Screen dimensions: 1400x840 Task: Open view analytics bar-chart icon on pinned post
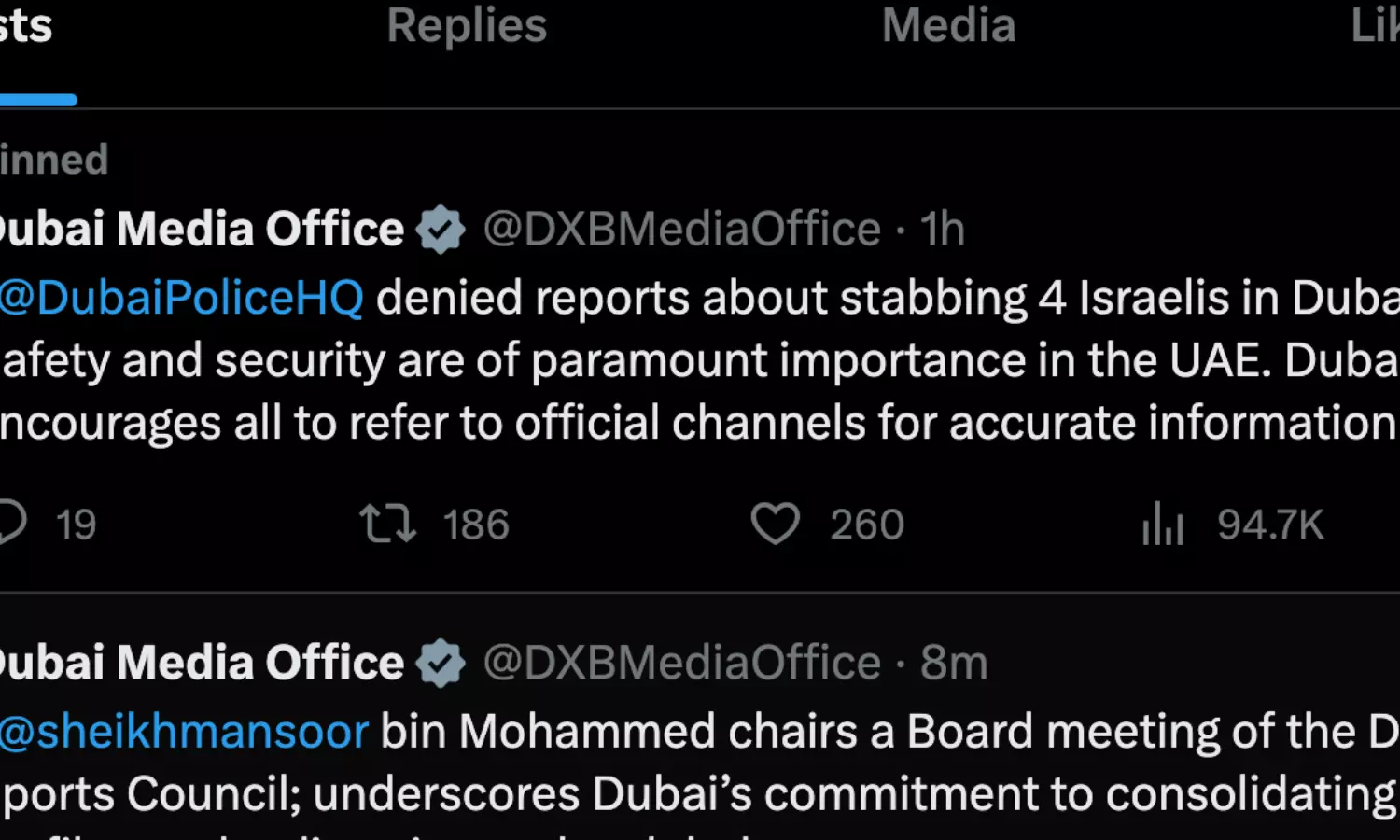point(1163,524)
